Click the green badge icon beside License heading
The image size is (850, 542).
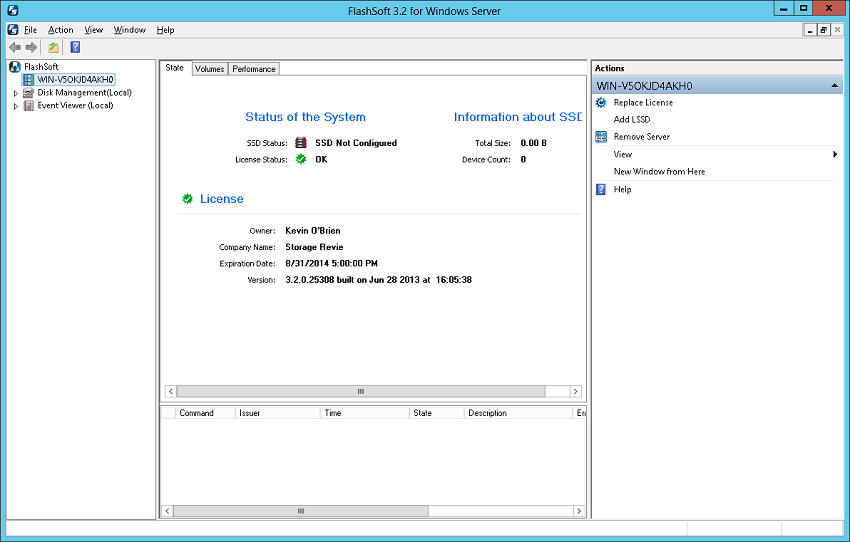point(188,199)
